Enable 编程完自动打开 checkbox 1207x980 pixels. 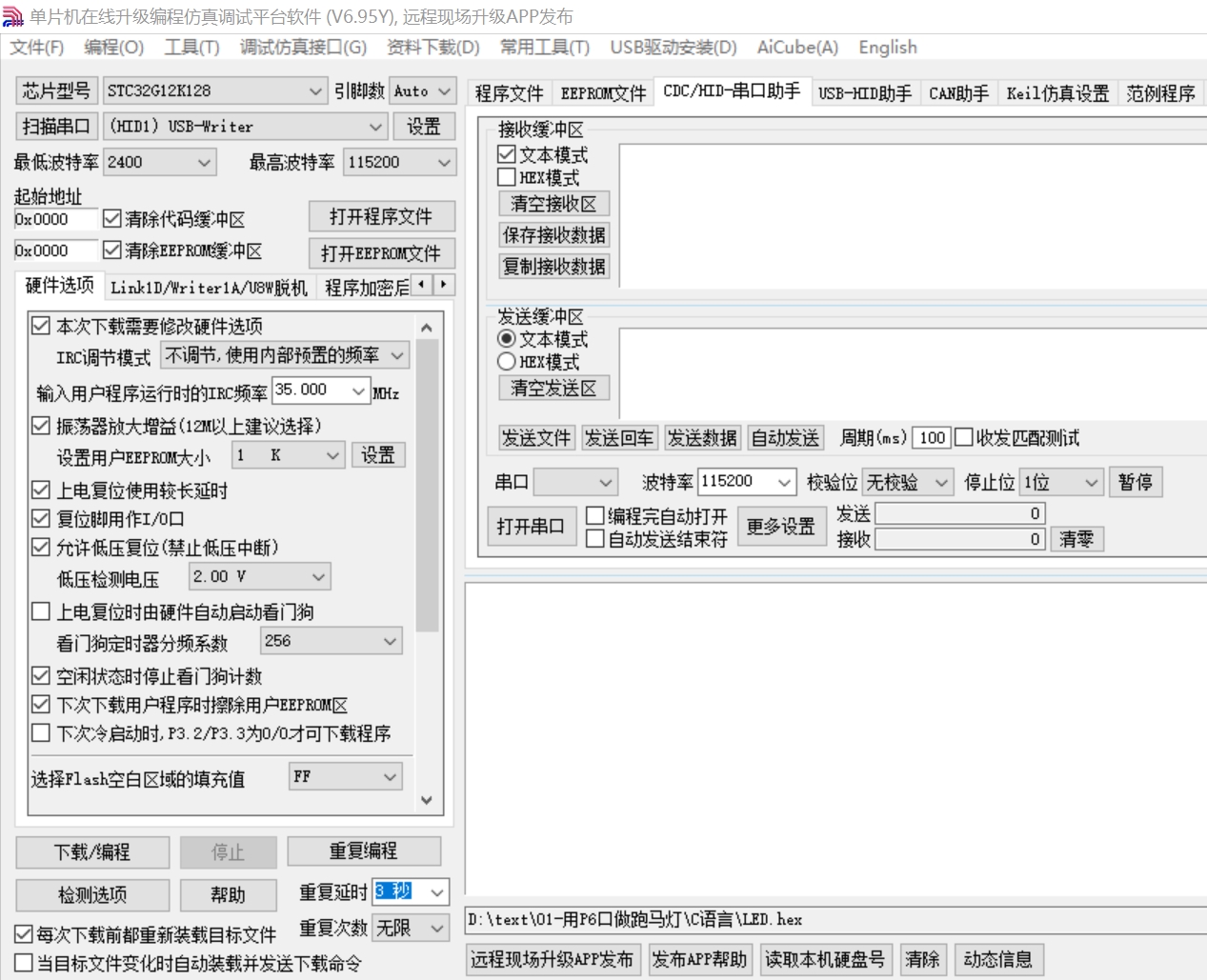(595, 516)
